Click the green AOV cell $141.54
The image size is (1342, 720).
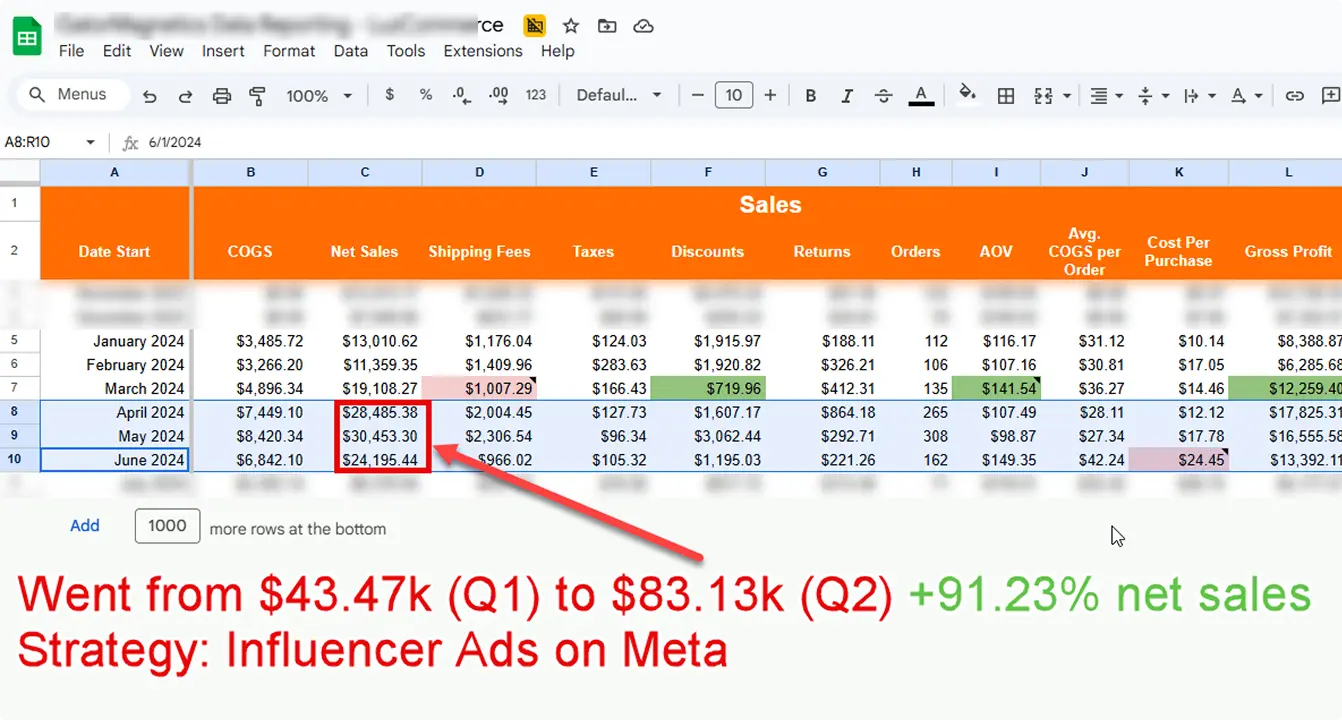click(996, 388)
